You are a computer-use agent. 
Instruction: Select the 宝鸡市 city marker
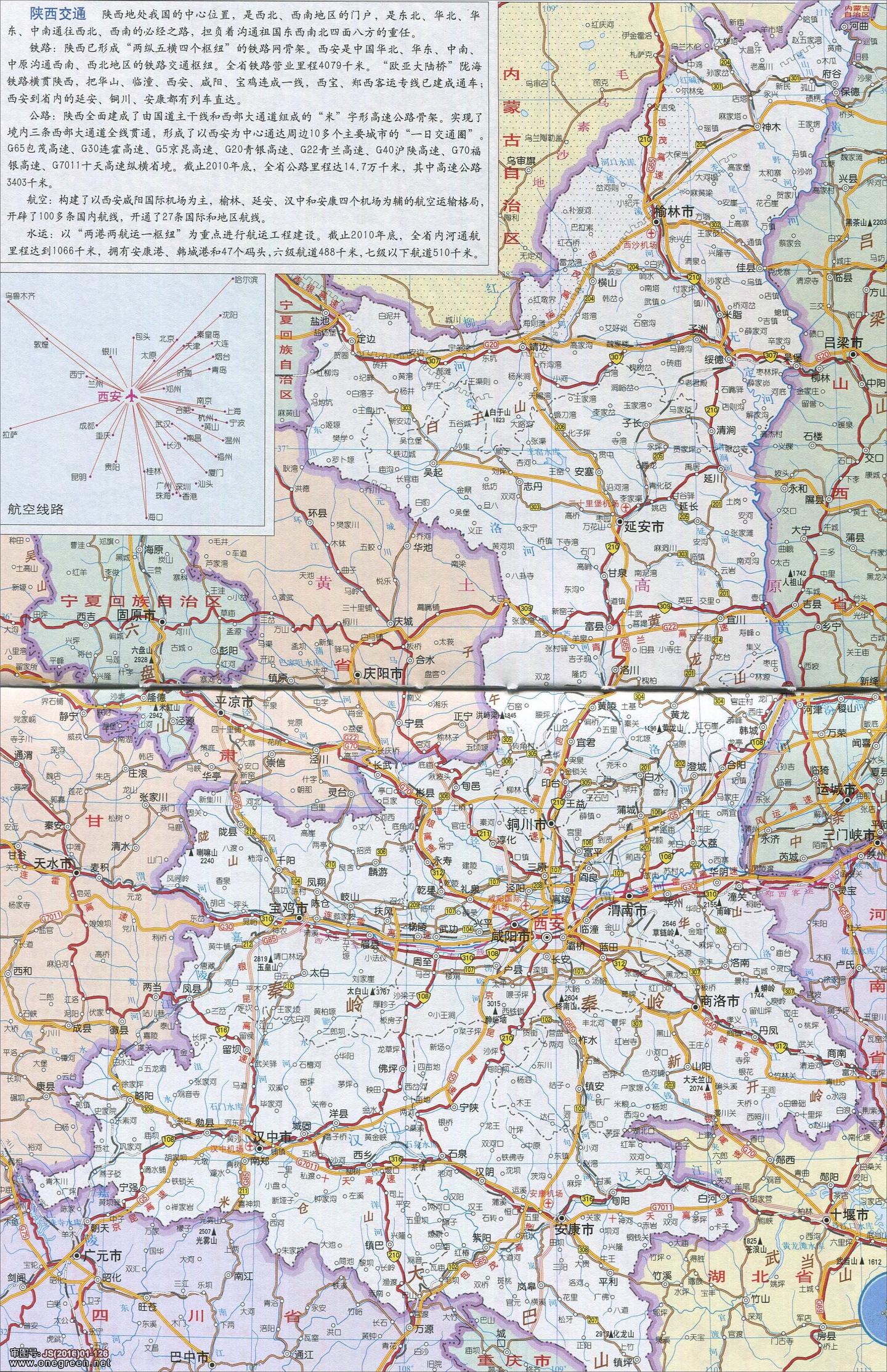click(x=299, y=917)
